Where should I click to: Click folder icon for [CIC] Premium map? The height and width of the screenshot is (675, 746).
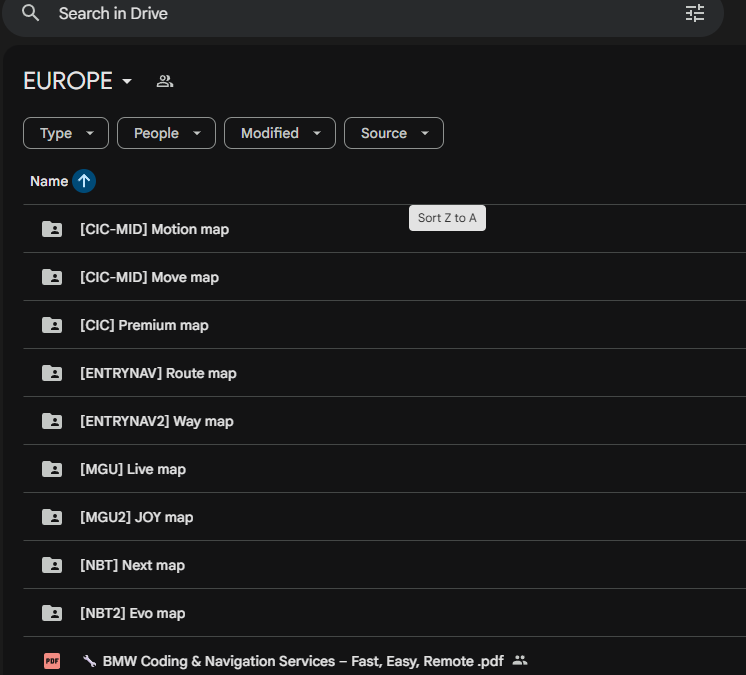click(x=52, y=325)
